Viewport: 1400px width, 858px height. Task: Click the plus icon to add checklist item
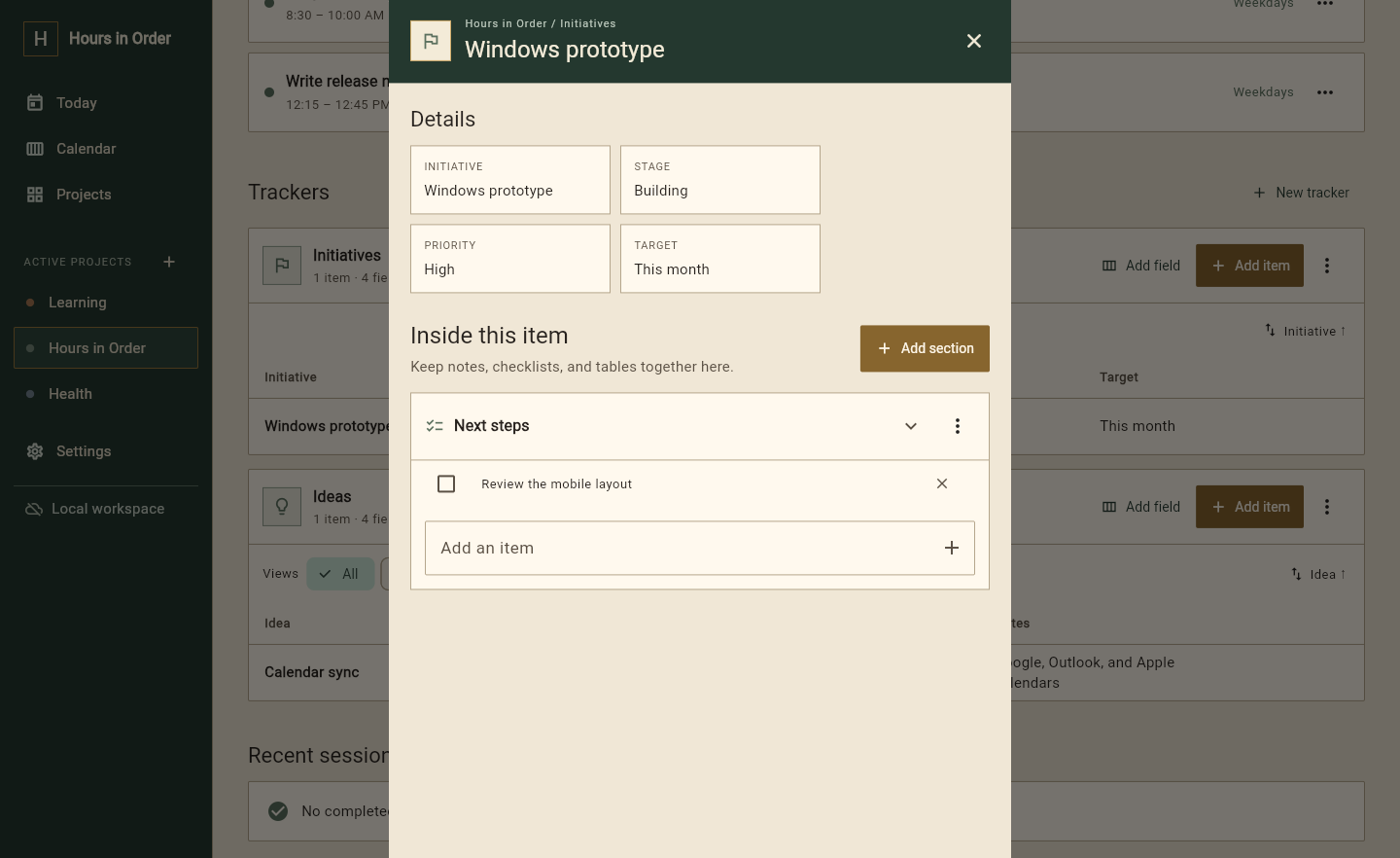pos(952,548)
